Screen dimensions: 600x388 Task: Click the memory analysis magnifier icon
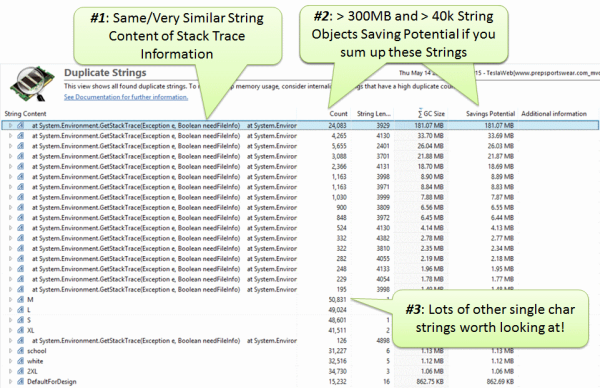[32, 84]
